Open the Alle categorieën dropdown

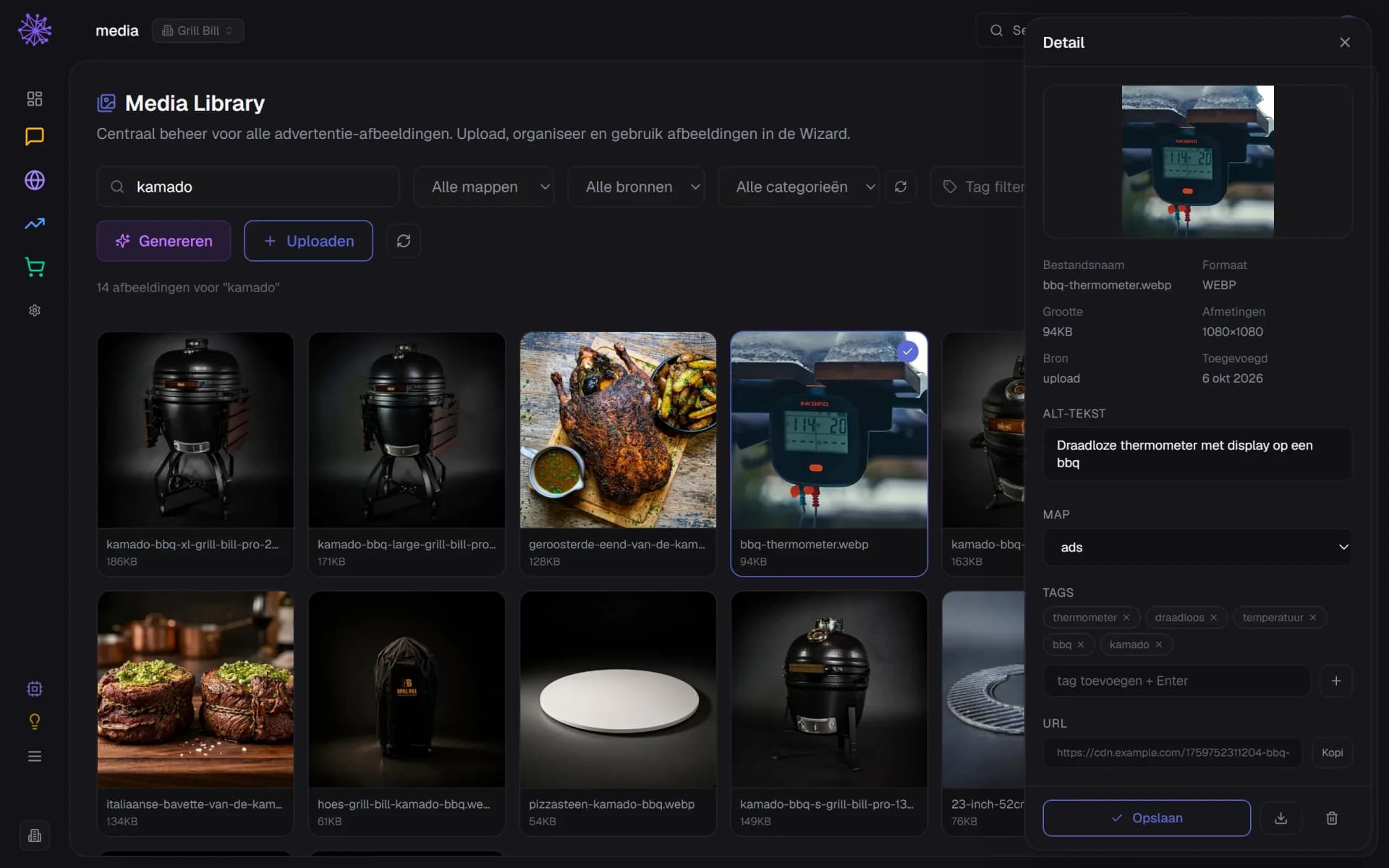(x=799, y=187)
